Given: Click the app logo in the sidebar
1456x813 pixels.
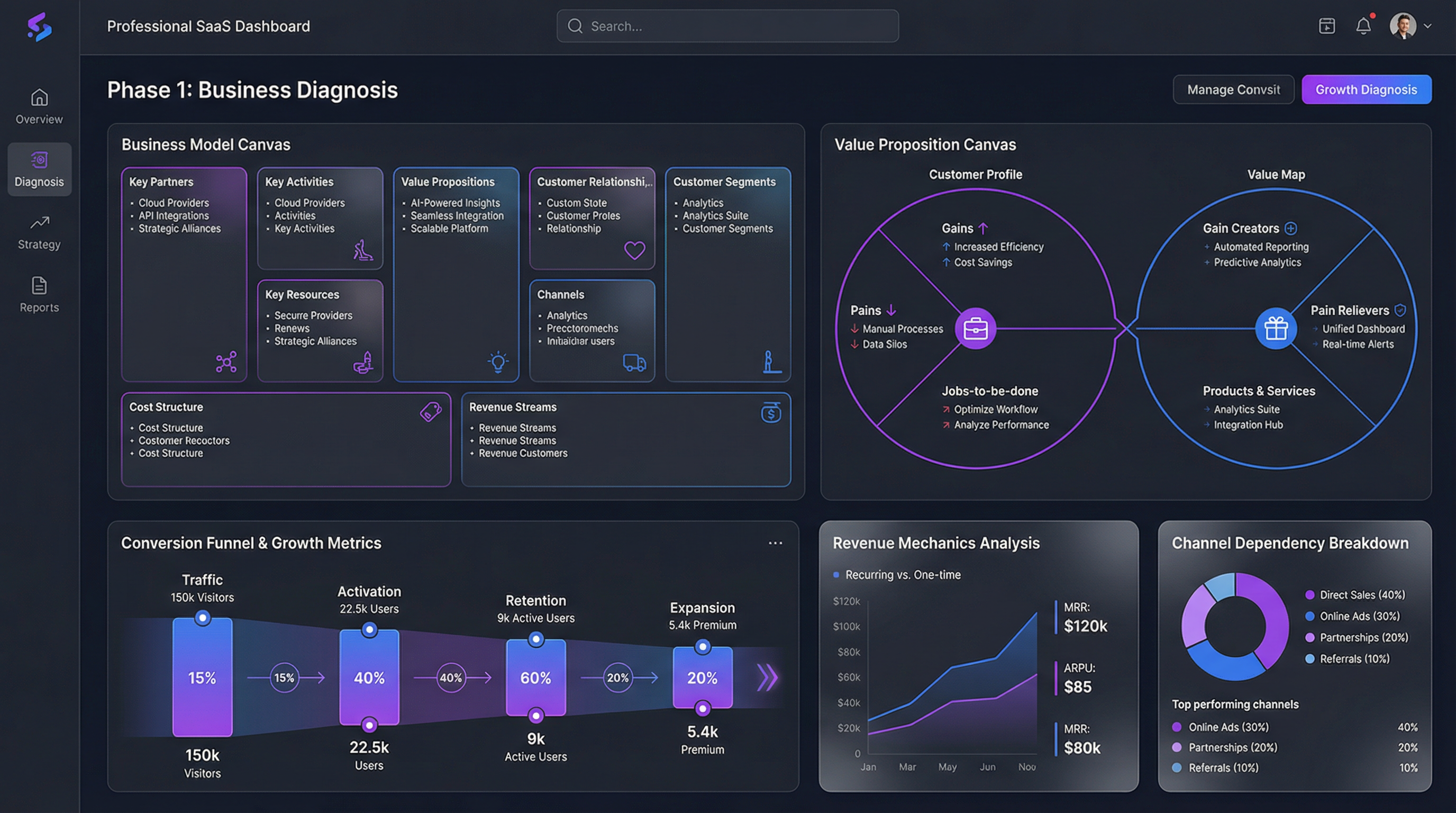Looking at the screenshot, I should (x=40, y=27).
